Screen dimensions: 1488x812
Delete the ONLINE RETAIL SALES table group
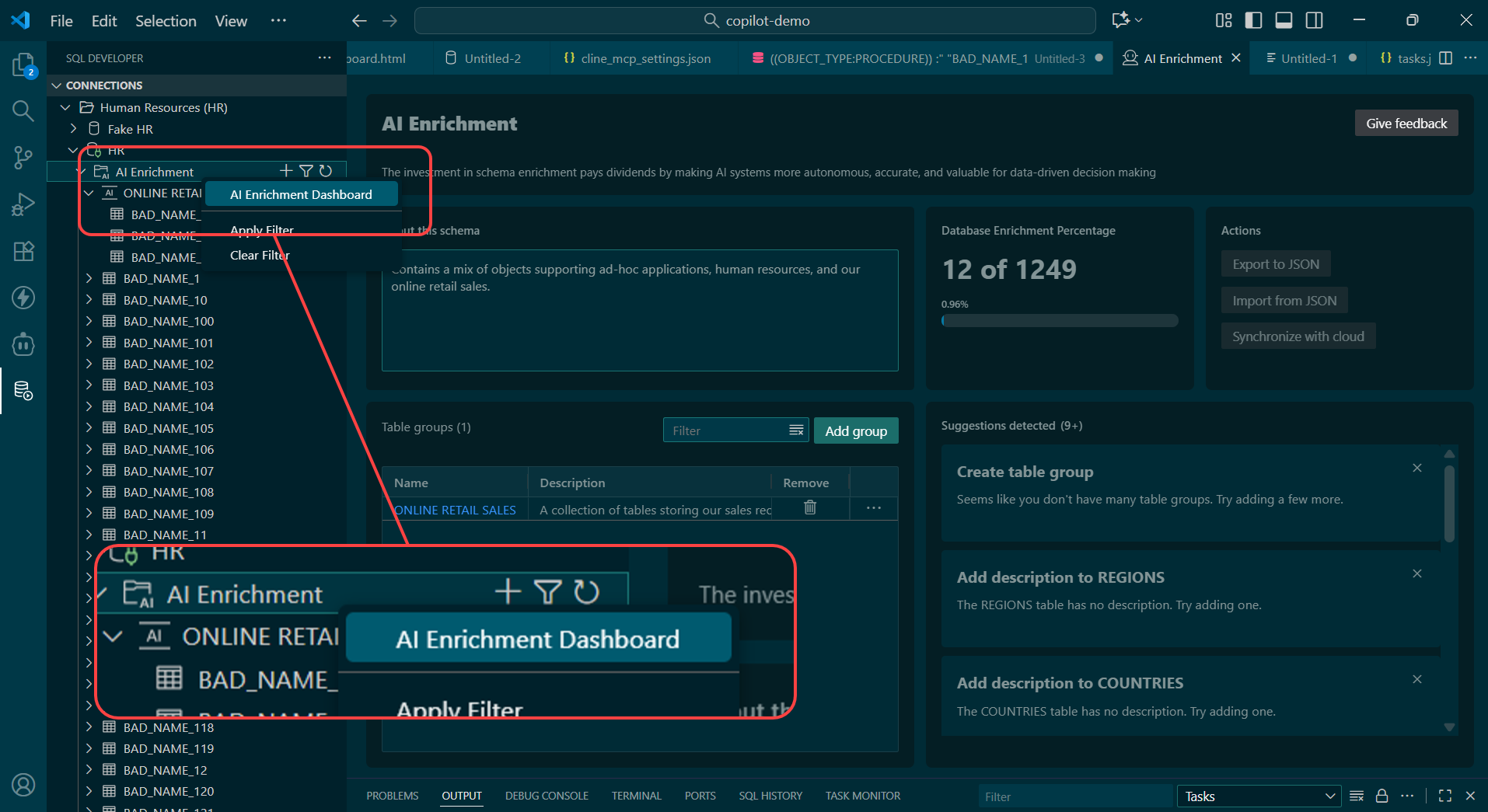point(809,508)
